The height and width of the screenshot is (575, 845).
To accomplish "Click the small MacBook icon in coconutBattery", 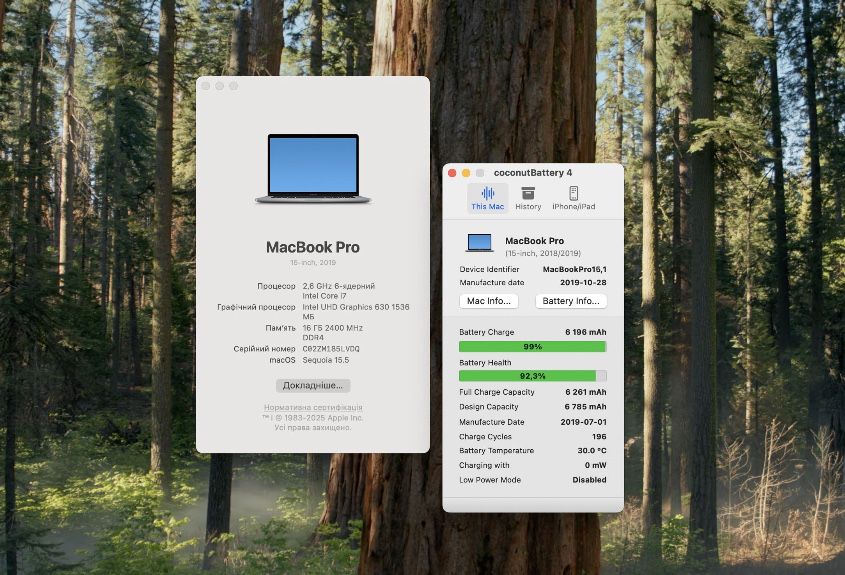I will (x=479, y=243).
